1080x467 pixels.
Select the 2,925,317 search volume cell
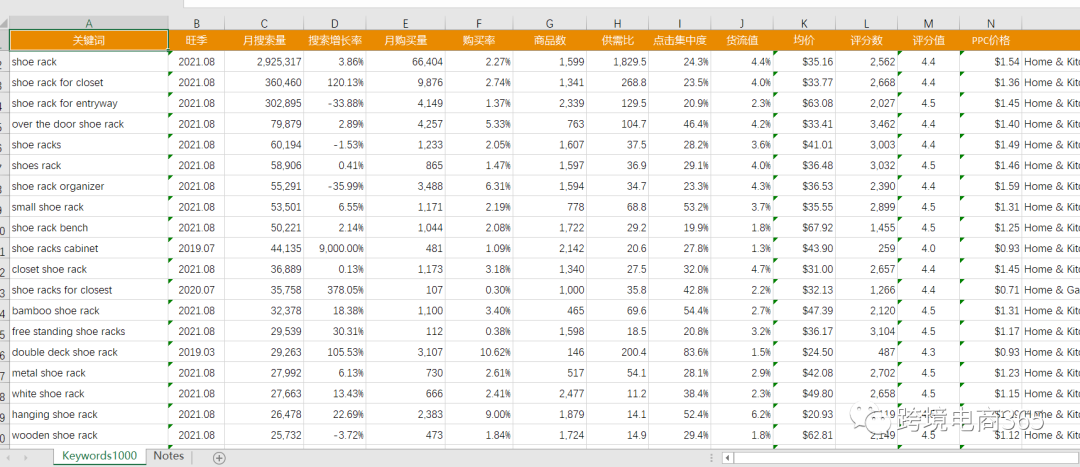tap(264, 62)
